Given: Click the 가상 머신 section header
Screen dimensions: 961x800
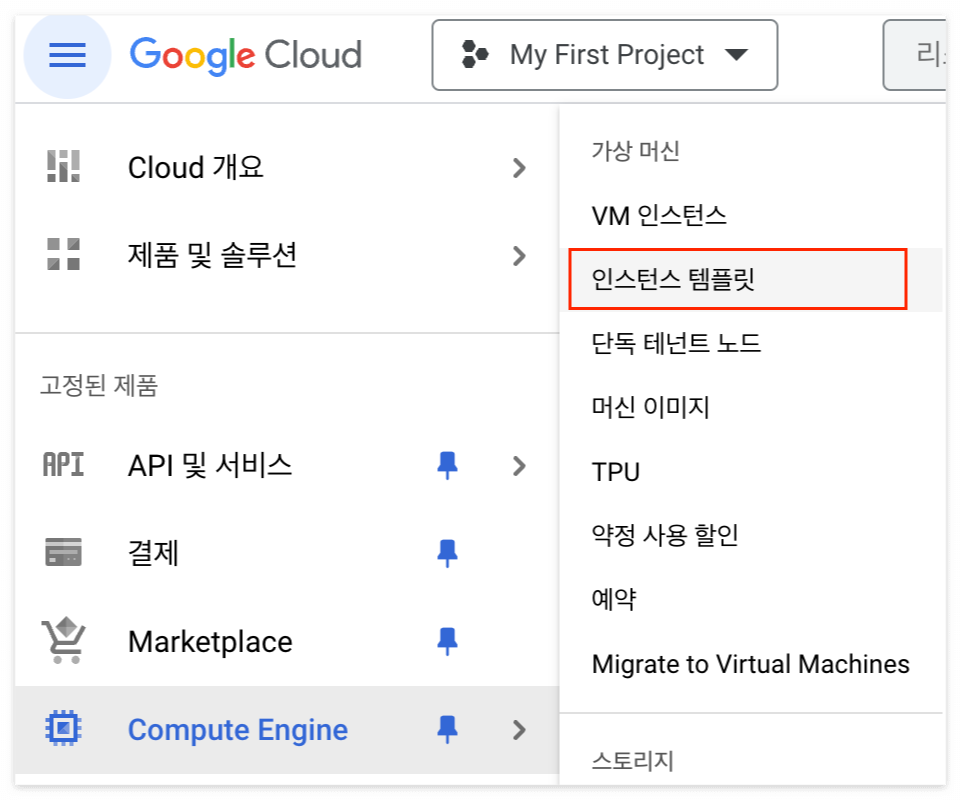Looking at the screenshot, I should pos(636,151).
